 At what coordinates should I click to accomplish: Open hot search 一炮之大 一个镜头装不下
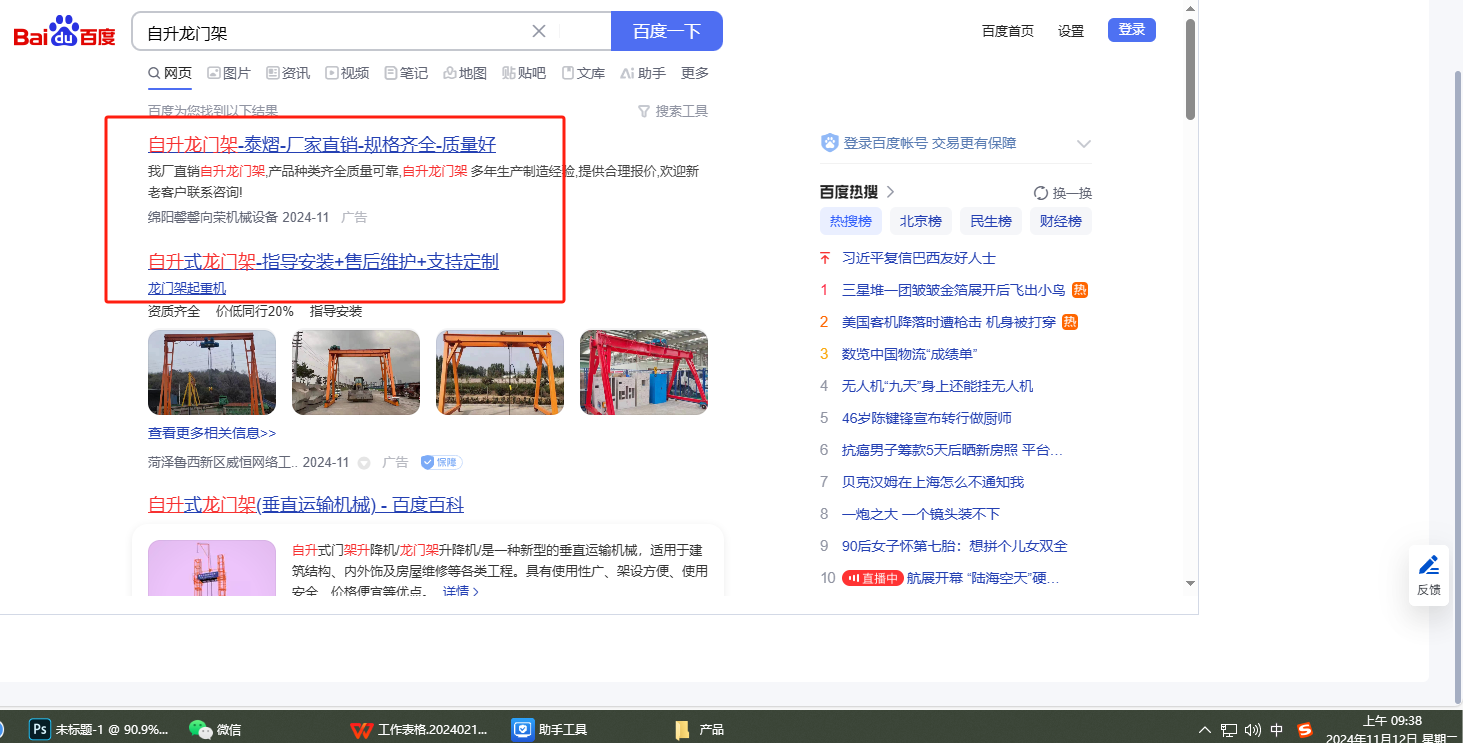tap(921, 514)
